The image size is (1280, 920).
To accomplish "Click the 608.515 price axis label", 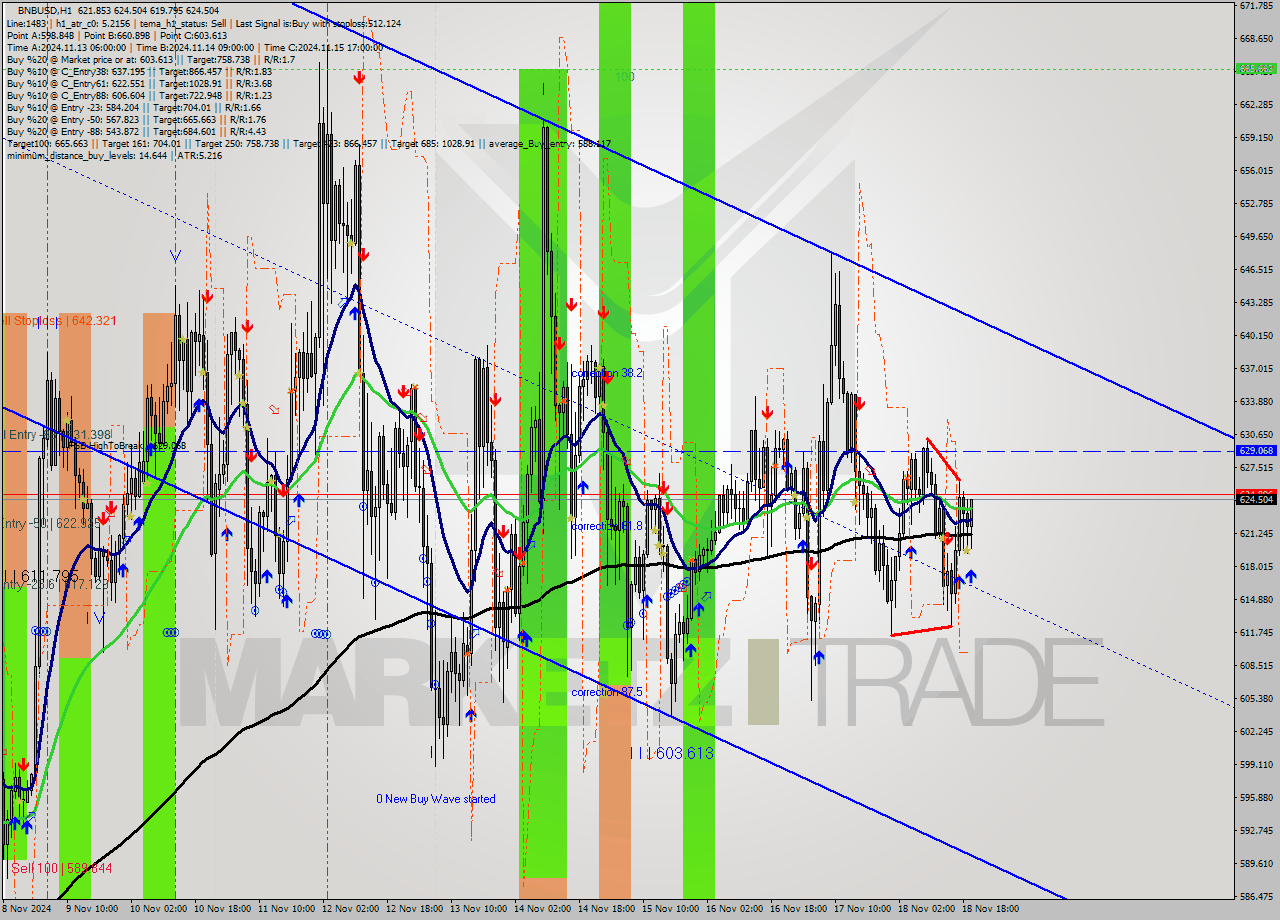I will pyautogui.click(x=1256, y=666).
